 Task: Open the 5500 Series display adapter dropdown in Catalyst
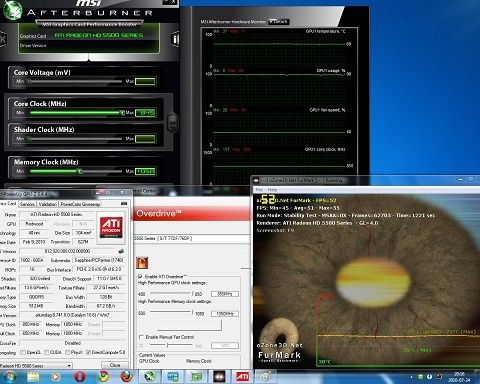192,238
